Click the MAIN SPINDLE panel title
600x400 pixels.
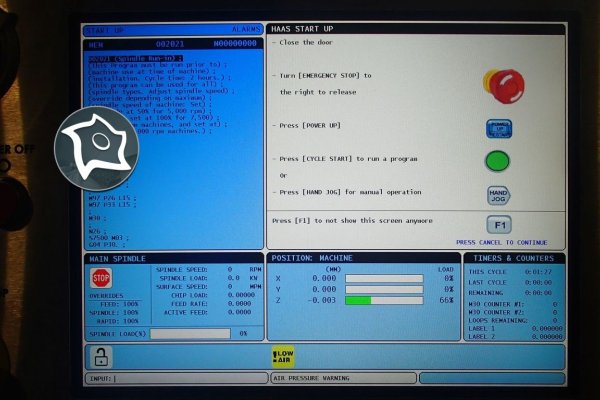[x=117, y=259]
